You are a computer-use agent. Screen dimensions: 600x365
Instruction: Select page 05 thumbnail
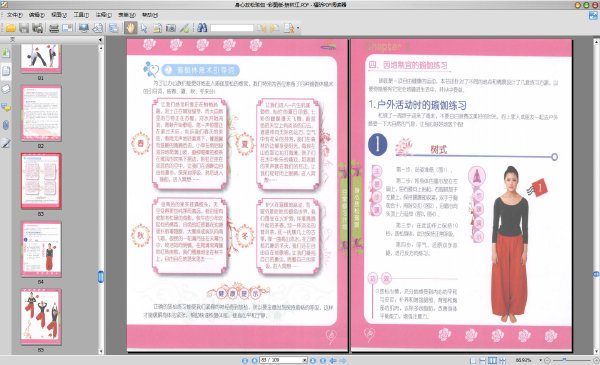tap(41, 316)
